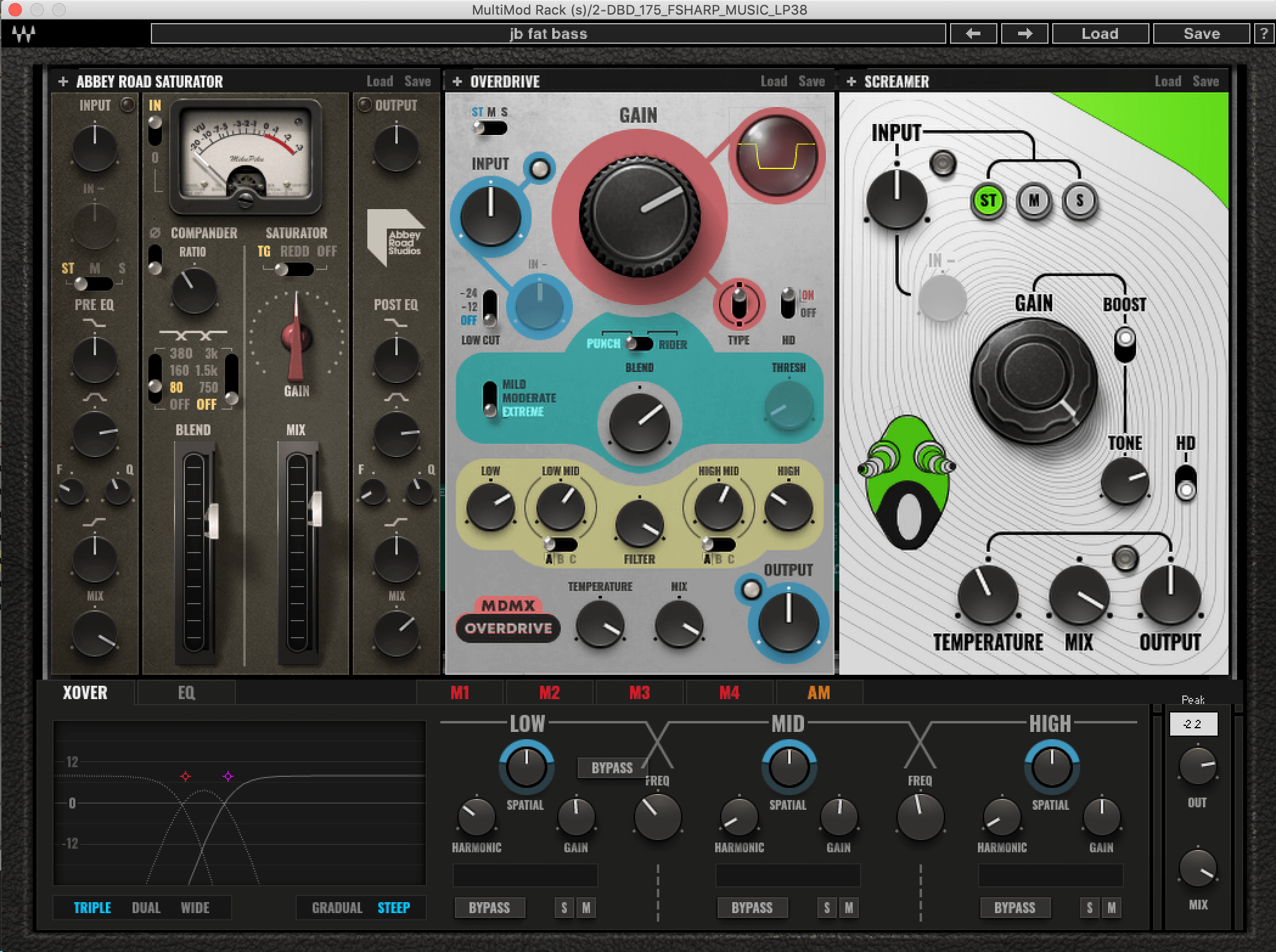Select ST mode in Screamer

click(x=988, y=201)
